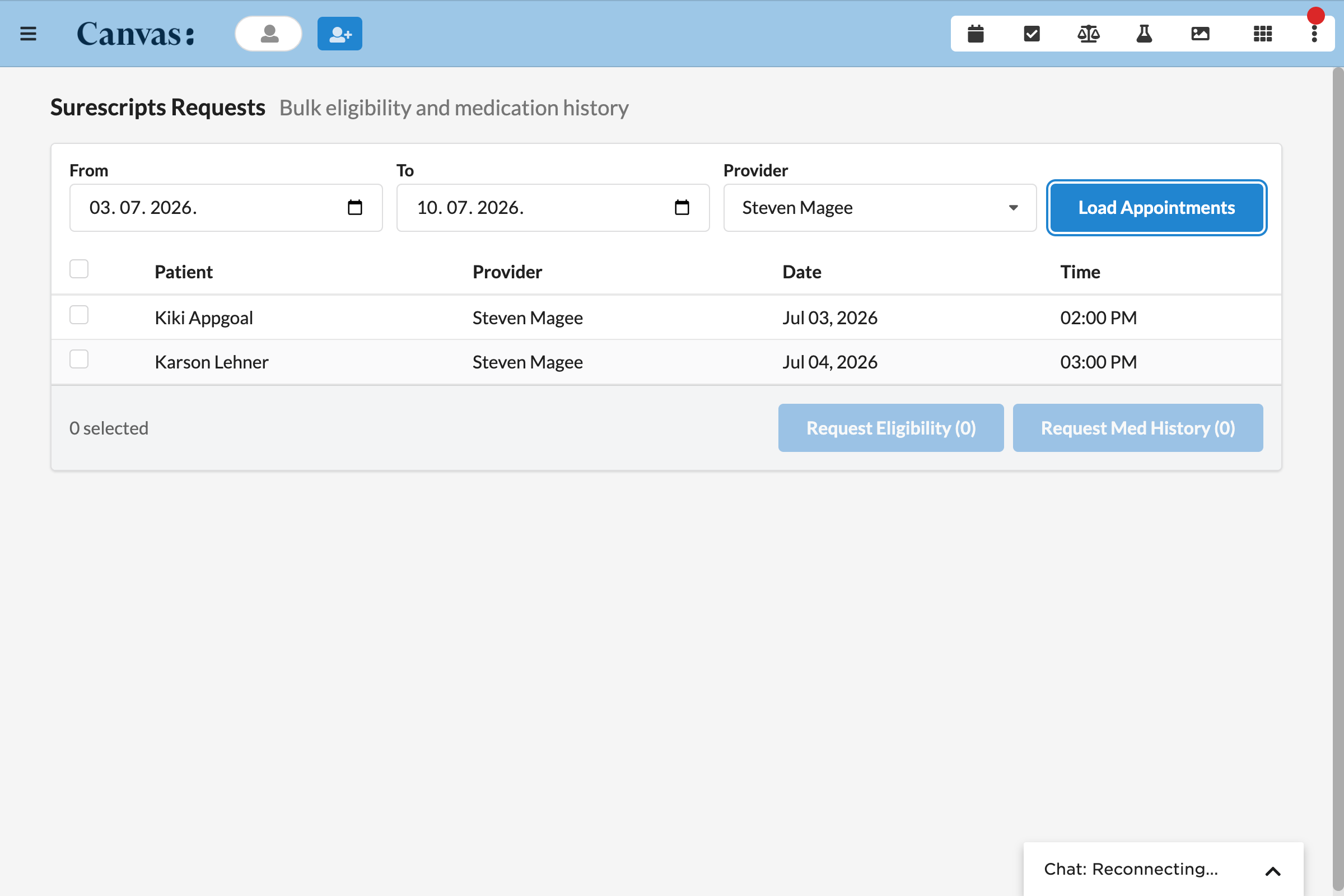Check the Karson Lehner row checkbox
This screenshot has width=1344, height=896.
[79, 360]
